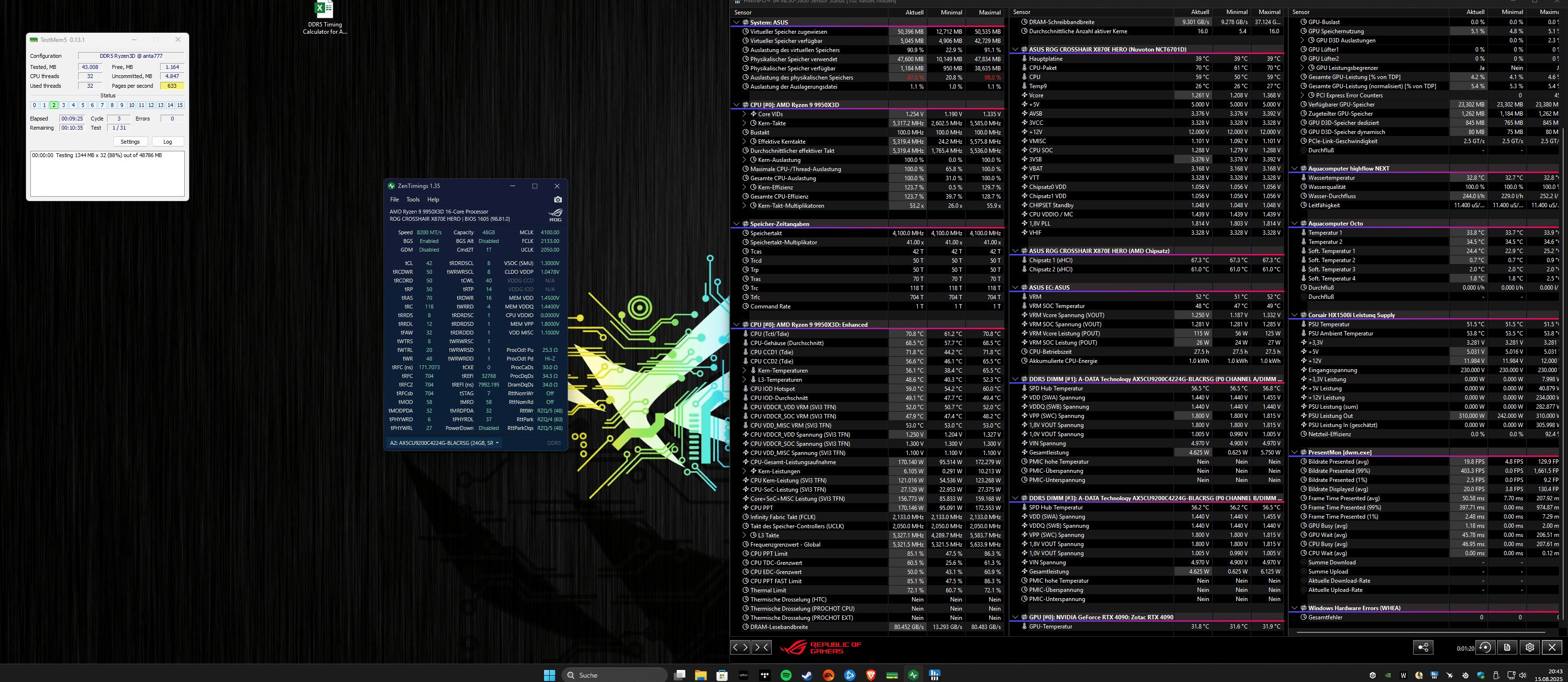This screenshot has width=1568, height=682.
Task: Expand the Core VIDs tree row
Action: (x=744, y=114)
